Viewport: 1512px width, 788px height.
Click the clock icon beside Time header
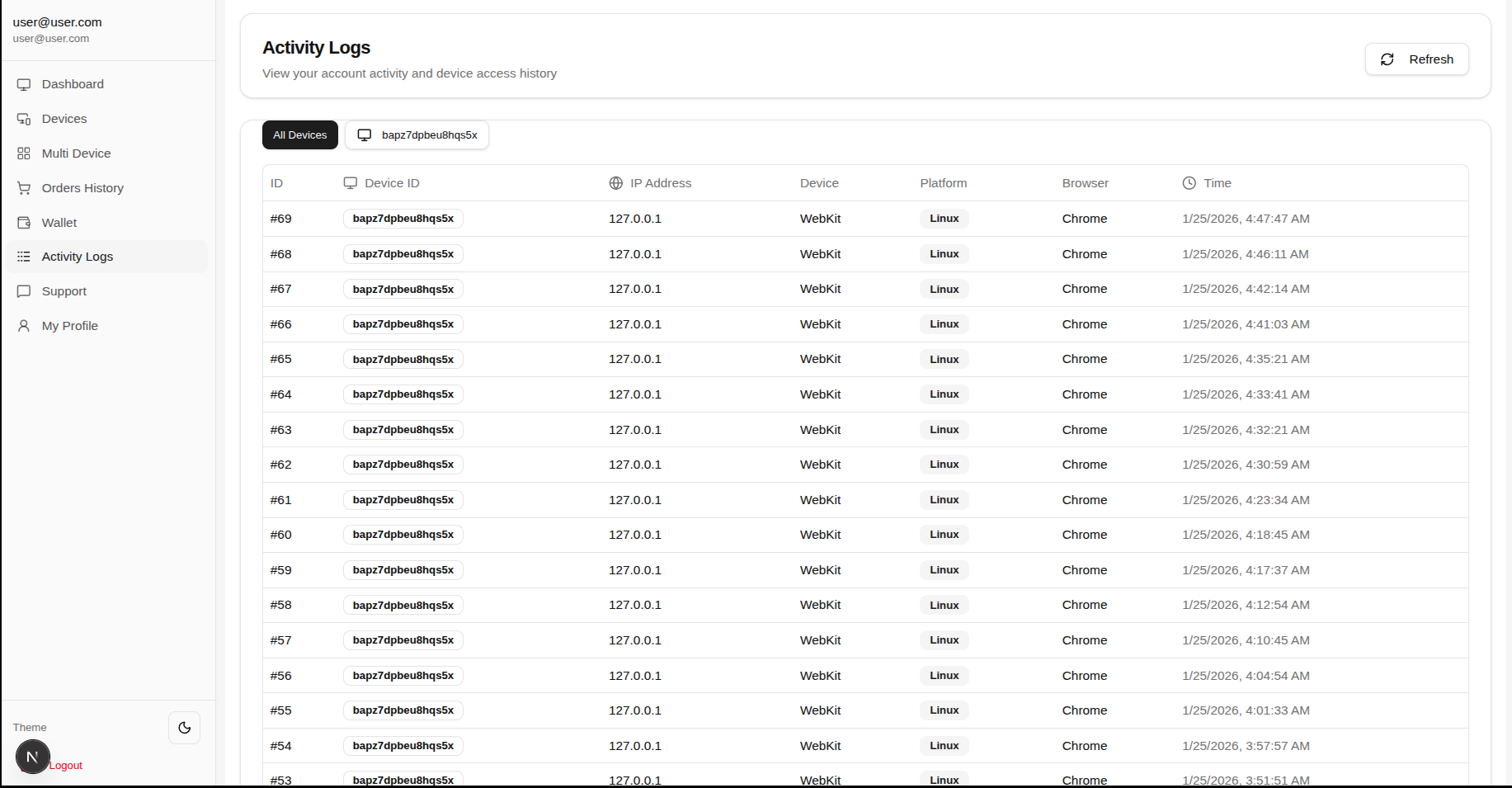click(x=1189, y=183)
